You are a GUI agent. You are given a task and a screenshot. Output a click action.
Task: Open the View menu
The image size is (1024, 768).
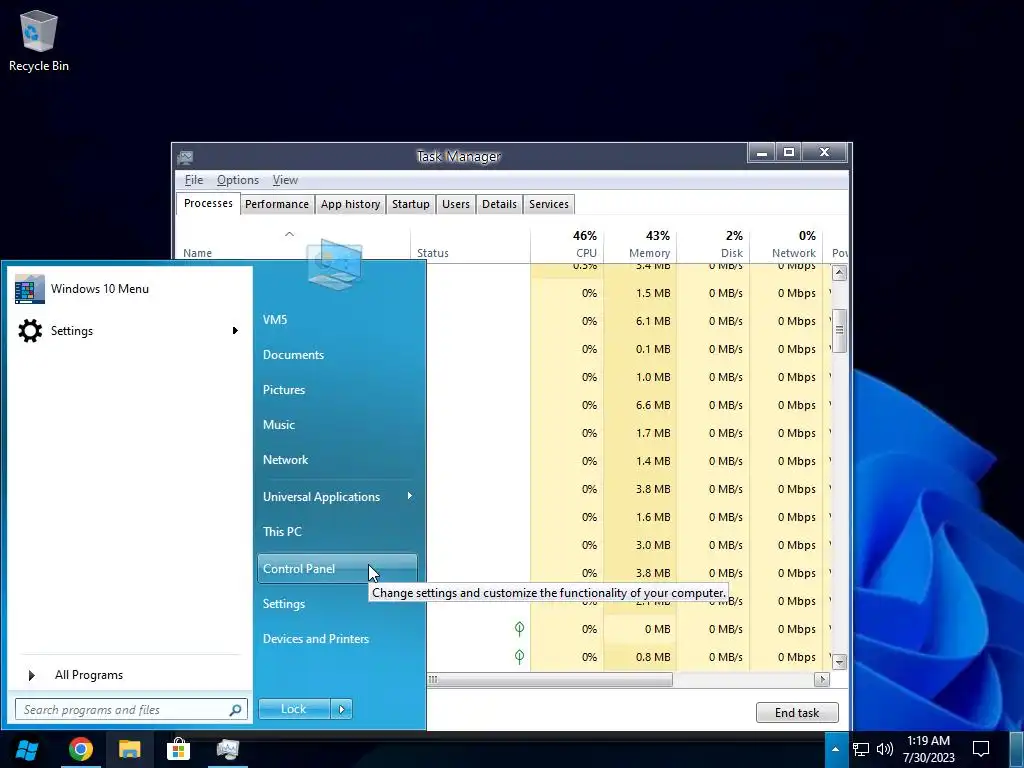point(285,180)
